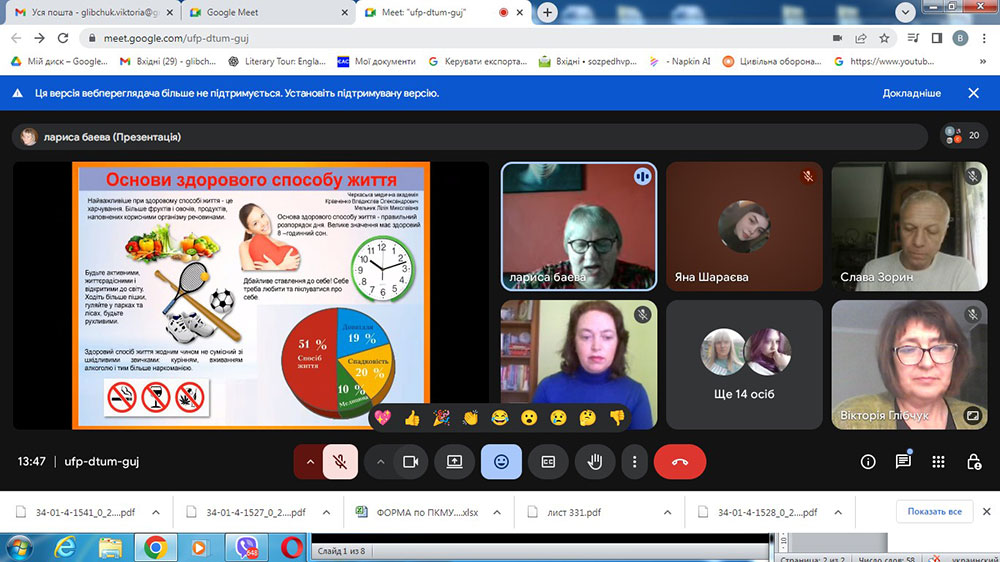Click the raise hand icon
The height and width of the screenshot is (562, 1000).
(595, 462)
